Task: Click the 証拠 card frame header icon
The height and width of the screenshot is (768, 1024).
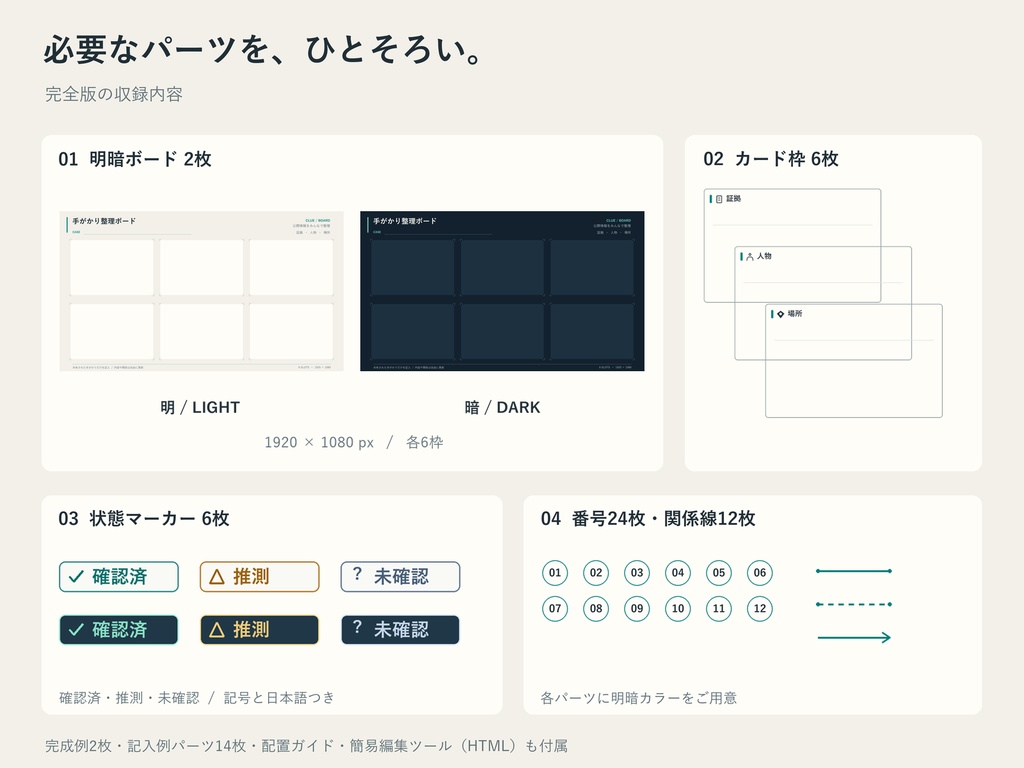Action: click(x=719, y=199)
